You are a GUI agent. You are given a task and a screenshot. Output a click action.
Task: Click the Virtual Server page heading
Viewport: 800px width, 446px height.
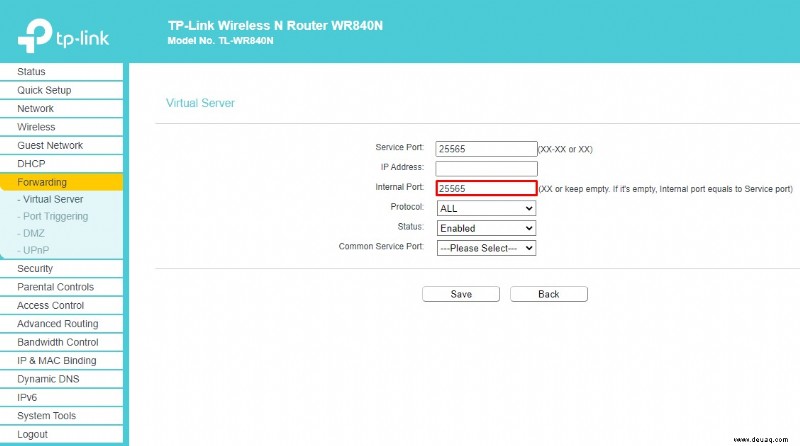click(200, 103)
